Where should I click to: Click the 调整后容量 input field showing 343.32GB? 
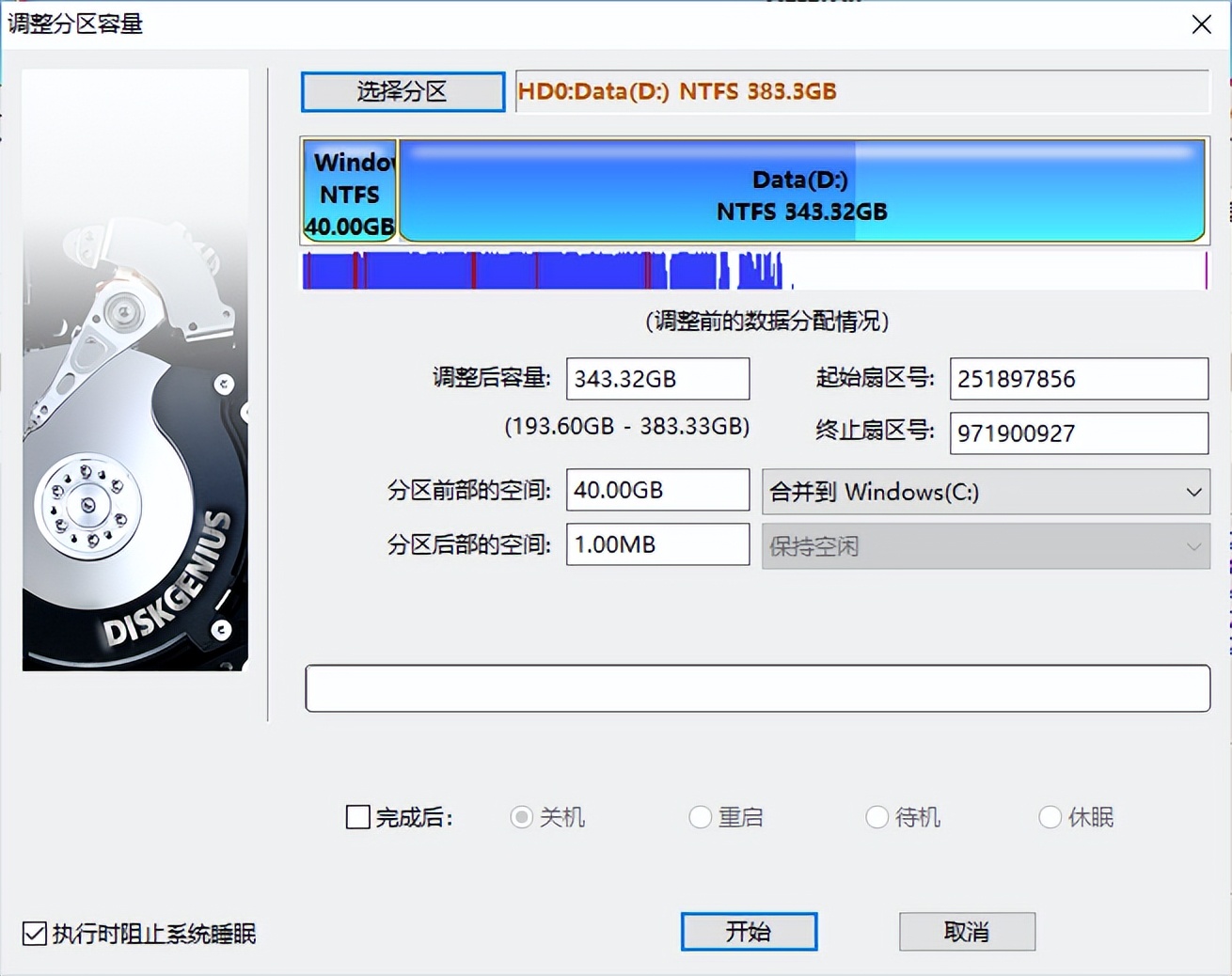pyautogui.click(x=656, y=379)
